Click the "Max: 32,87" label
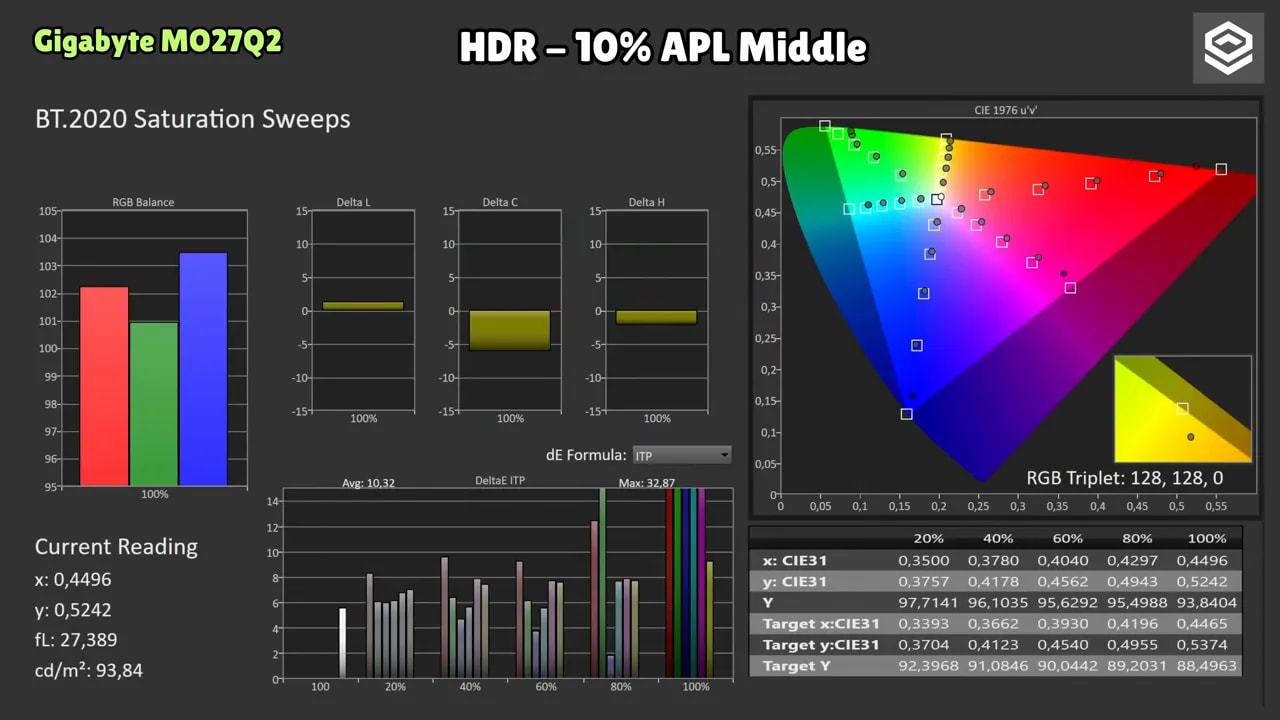 tap(647, 483)
